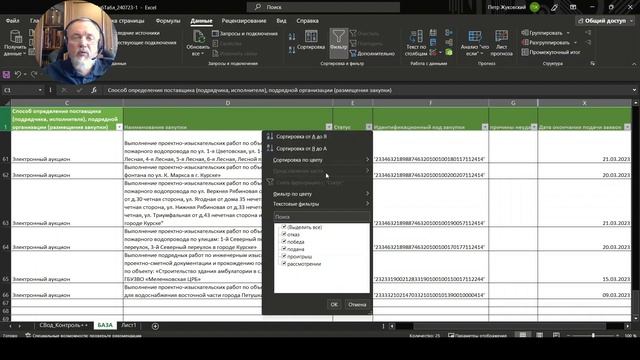Click Запросы и подключения in ribbon

[245, 33]
